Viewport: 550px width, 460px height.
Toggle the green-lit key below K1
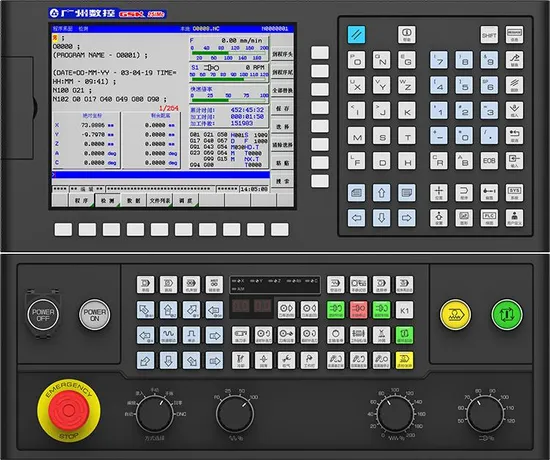point(404,335)
